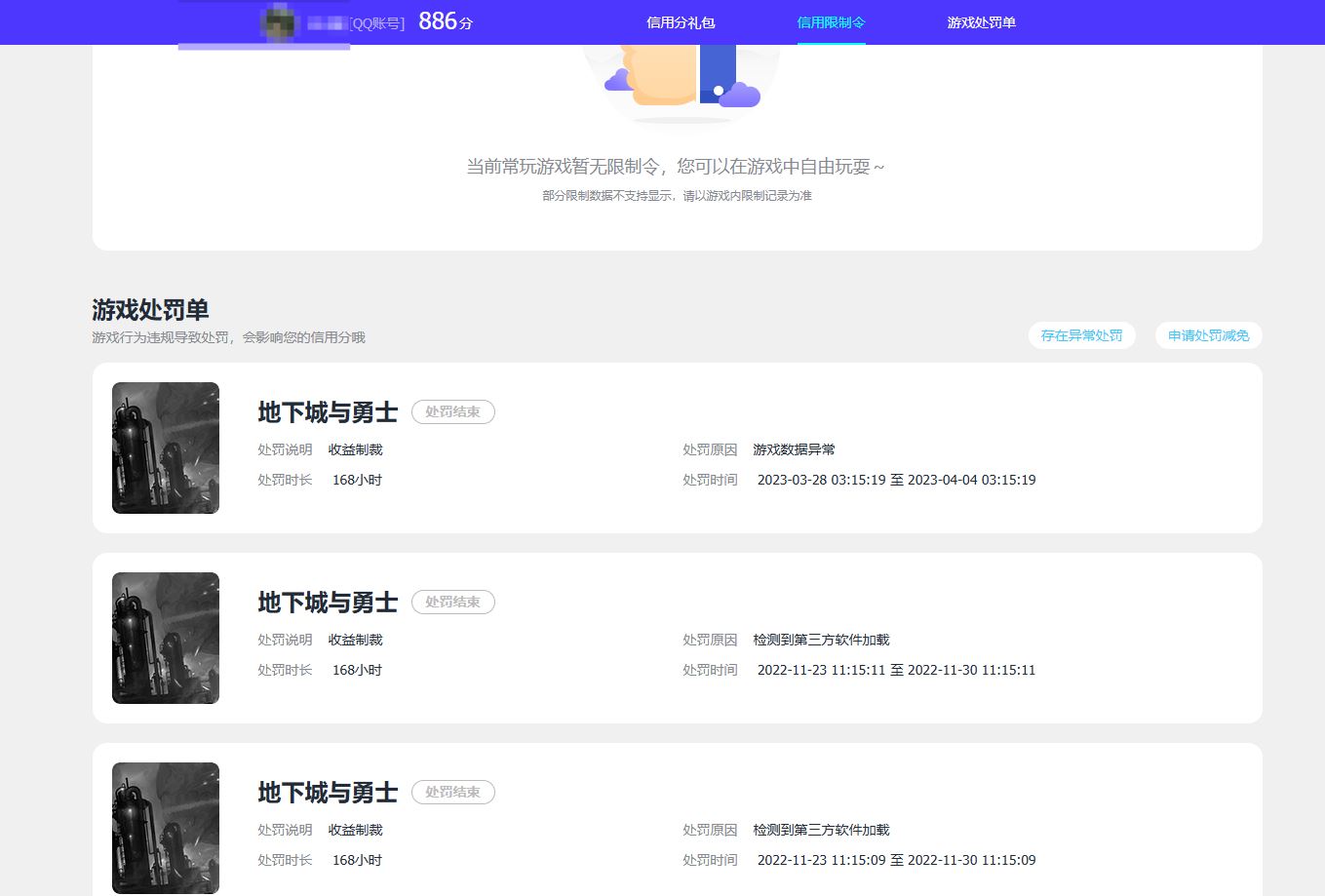Click 地下城与勇士 title in the 11:15:09 card
Image resolution: width=1325 pixels, height=896 pixels.
[x=328, y=793]
